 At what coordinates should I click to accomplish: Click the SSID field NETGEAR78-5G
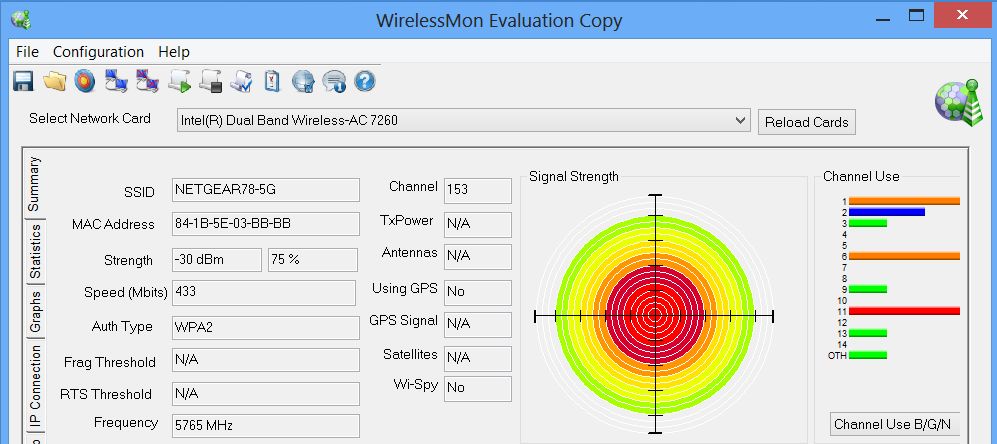click(x=266, y=190)
